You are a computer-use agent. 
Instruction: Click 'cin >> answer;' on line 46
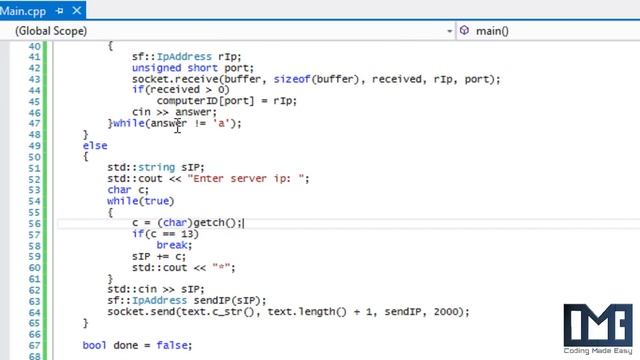pyautogui.click(x=174, y=112)
